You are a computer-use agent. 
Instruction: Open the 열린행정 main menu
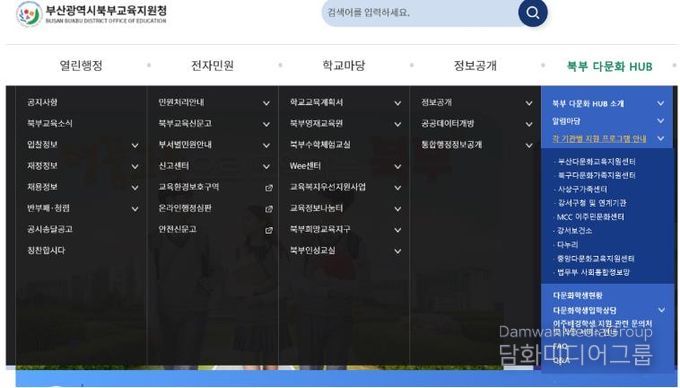click(81, 65)
